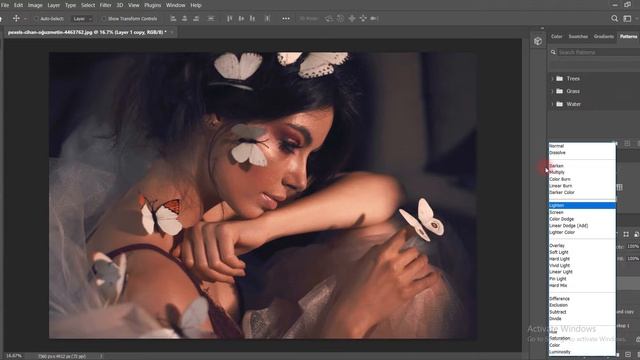This screenshot has height=360, width=640.
Task: Toggle Show Transform Controls checkbox
Action: point(104,19)
